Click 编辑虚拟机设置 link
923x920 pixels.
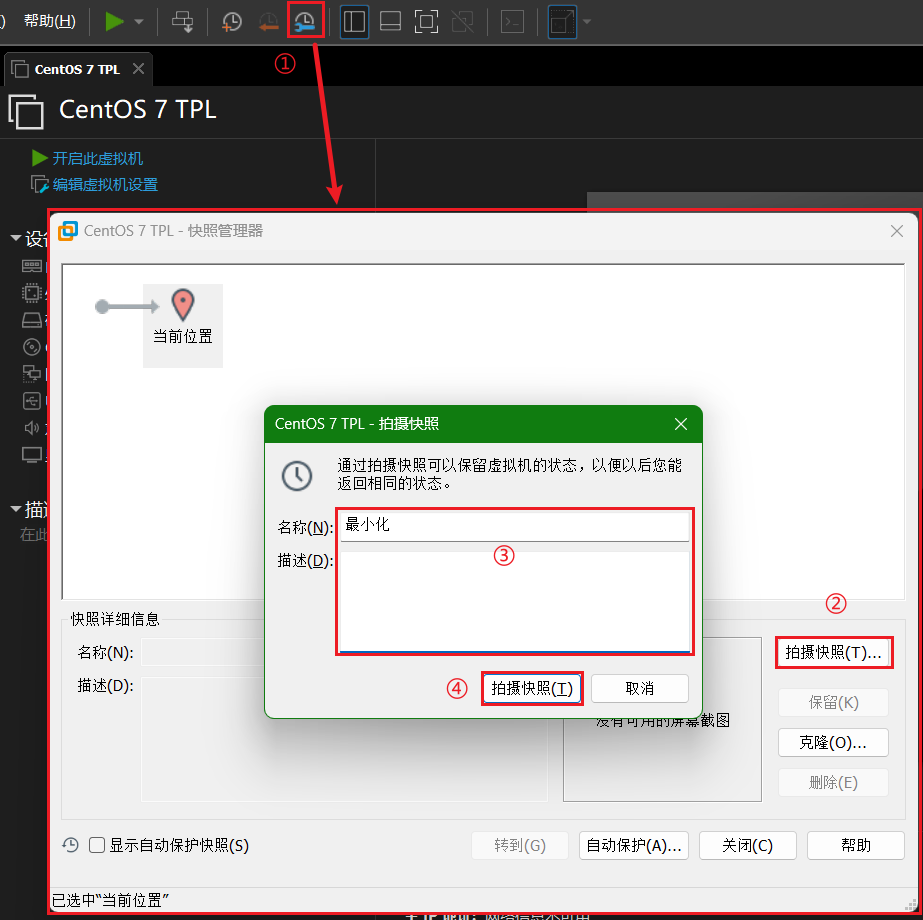pyautogui.click(x=105, y=185)
